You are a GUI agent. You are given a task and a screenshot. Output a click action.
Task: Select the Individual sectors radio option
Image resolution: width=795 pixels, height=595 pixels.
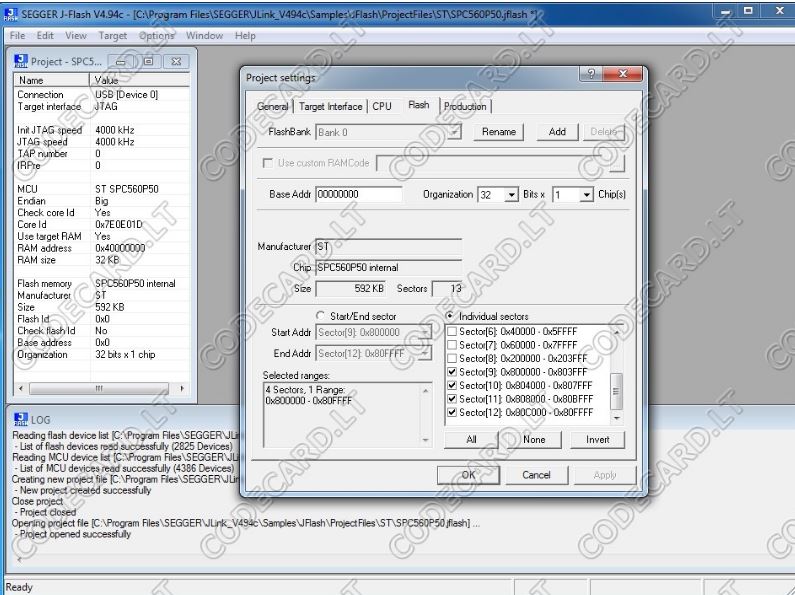450,316
